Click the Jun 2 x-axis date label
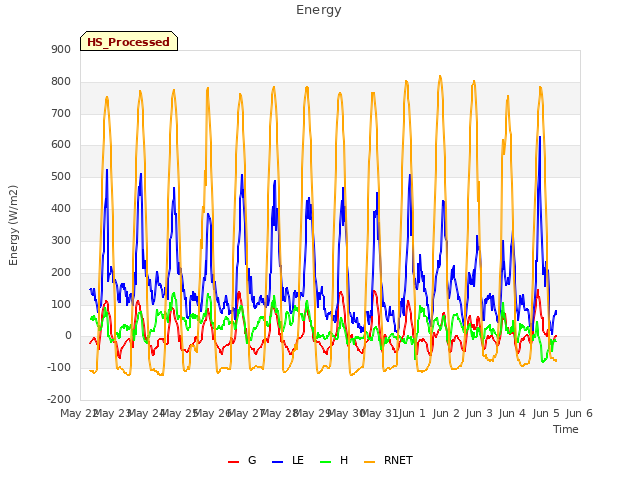The height and width of the screenshot is (480, 640). click(x=446, y=413)
